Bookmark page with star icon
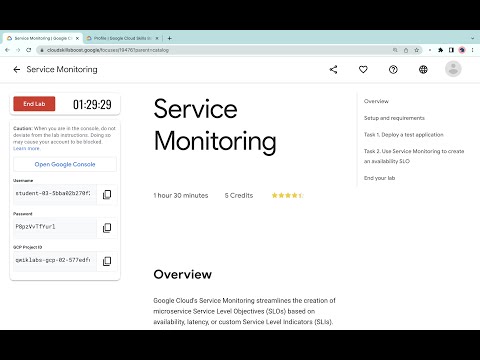The height and width of the screenshot is (360, 480). pos(416,50)
